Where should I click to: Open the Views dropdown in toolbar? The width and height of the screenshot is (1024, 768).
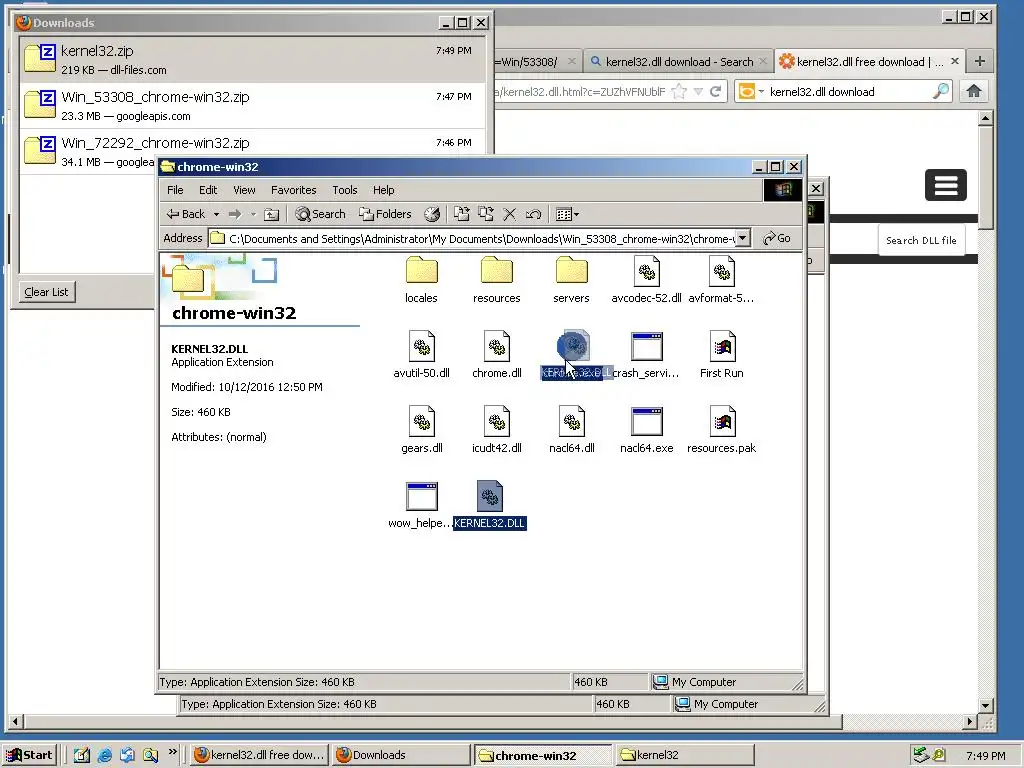(567, 214)
